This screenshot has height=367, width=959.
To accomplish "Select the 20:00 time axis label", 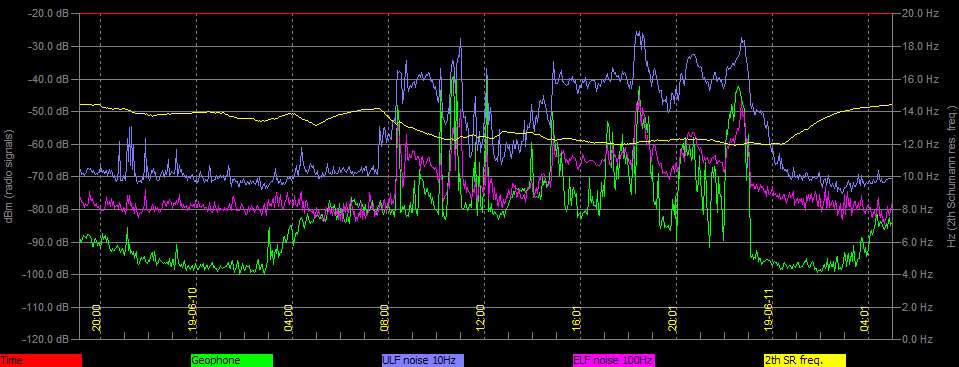I will pyautogui.click(x=97, y=317).
